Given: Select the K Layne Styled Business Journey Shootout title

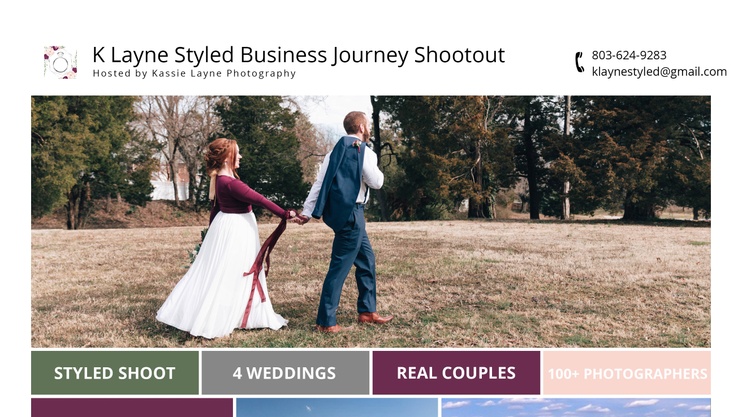Looking at the screenshot, I should (x=299, y=55).
